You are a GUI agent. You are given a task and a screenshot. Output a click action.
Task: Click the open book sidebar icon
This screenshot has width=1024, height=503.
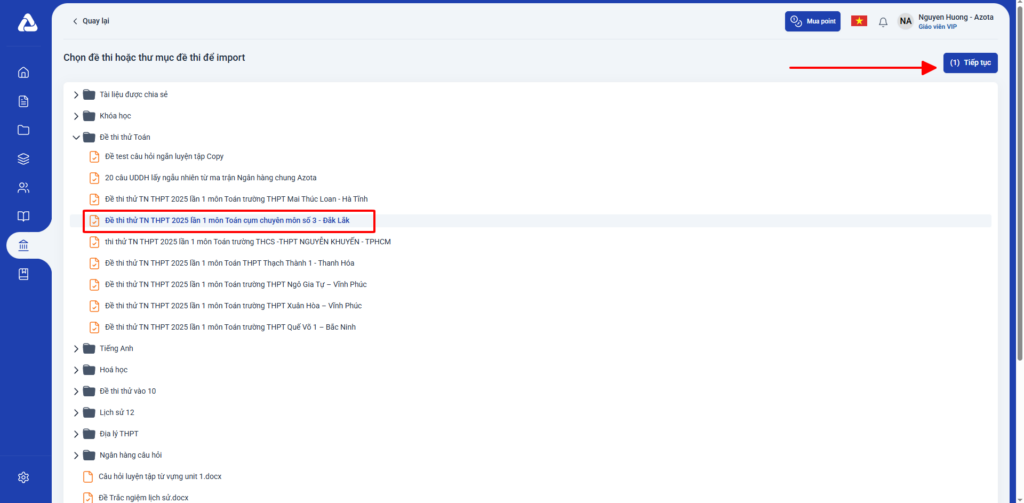click(24, 217)
